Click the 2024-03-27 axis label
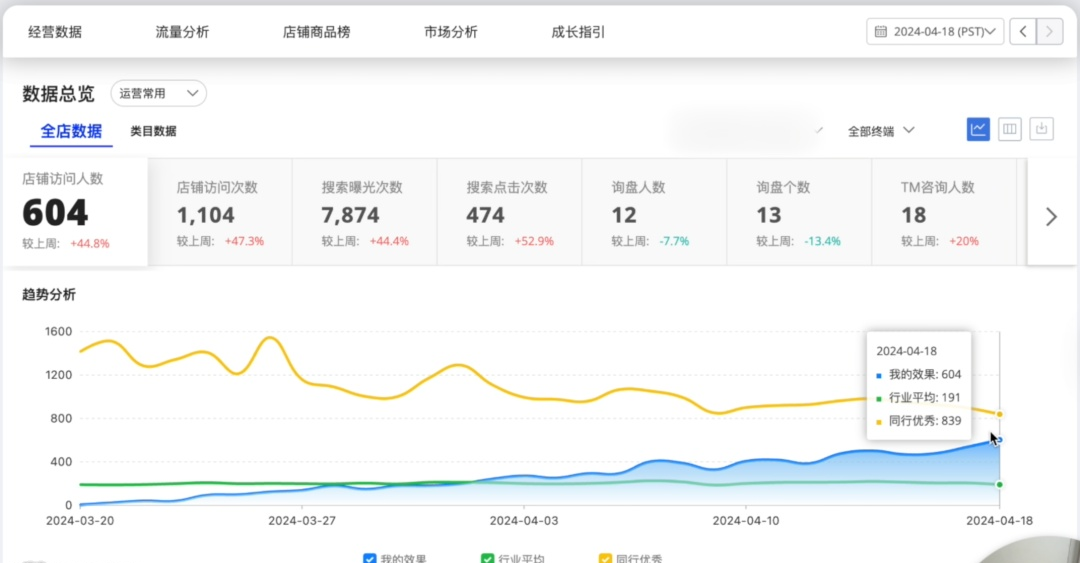Screen dimensions: 1080x563 tap(302, 521)
